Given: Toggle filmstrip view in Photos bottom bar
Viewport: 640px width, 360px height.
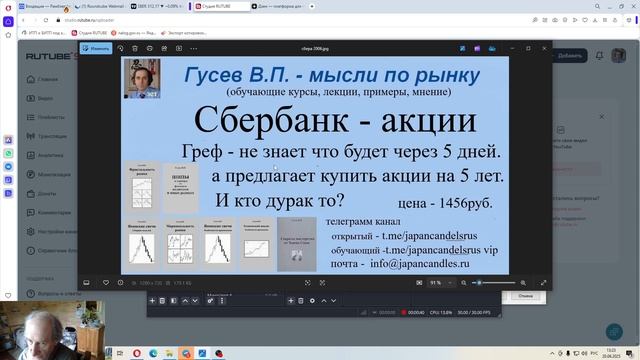Looking at the screenshot, I should point(87,282).
